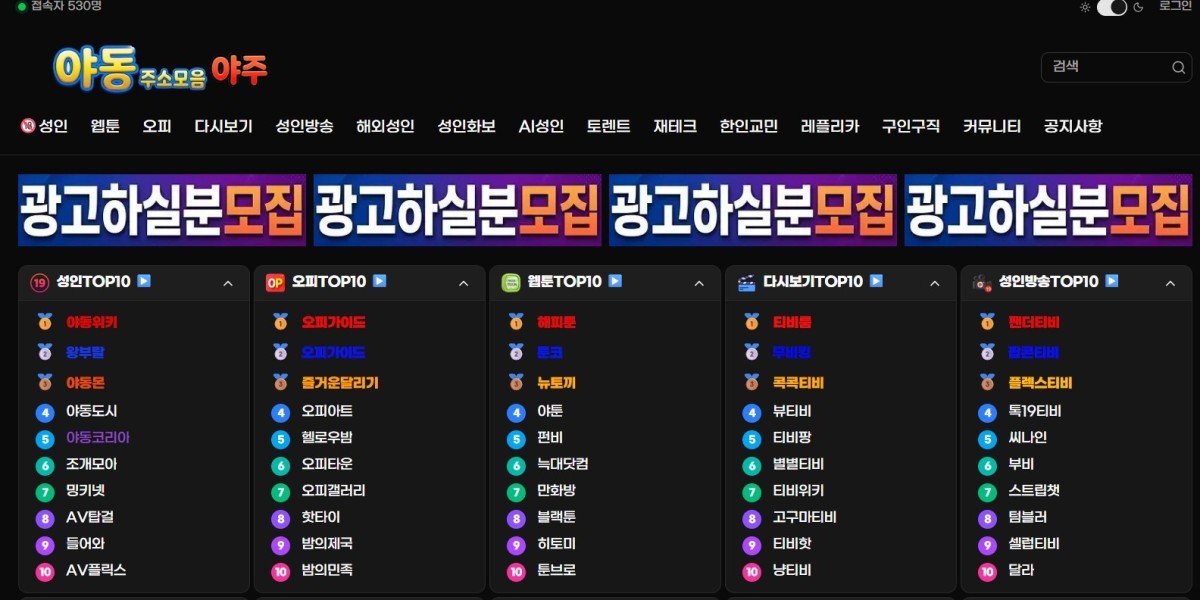Viewport: 1200px width, 600px height.
Task: Click the number 10 badge beside 툰브로
Action: click(516, 572)
